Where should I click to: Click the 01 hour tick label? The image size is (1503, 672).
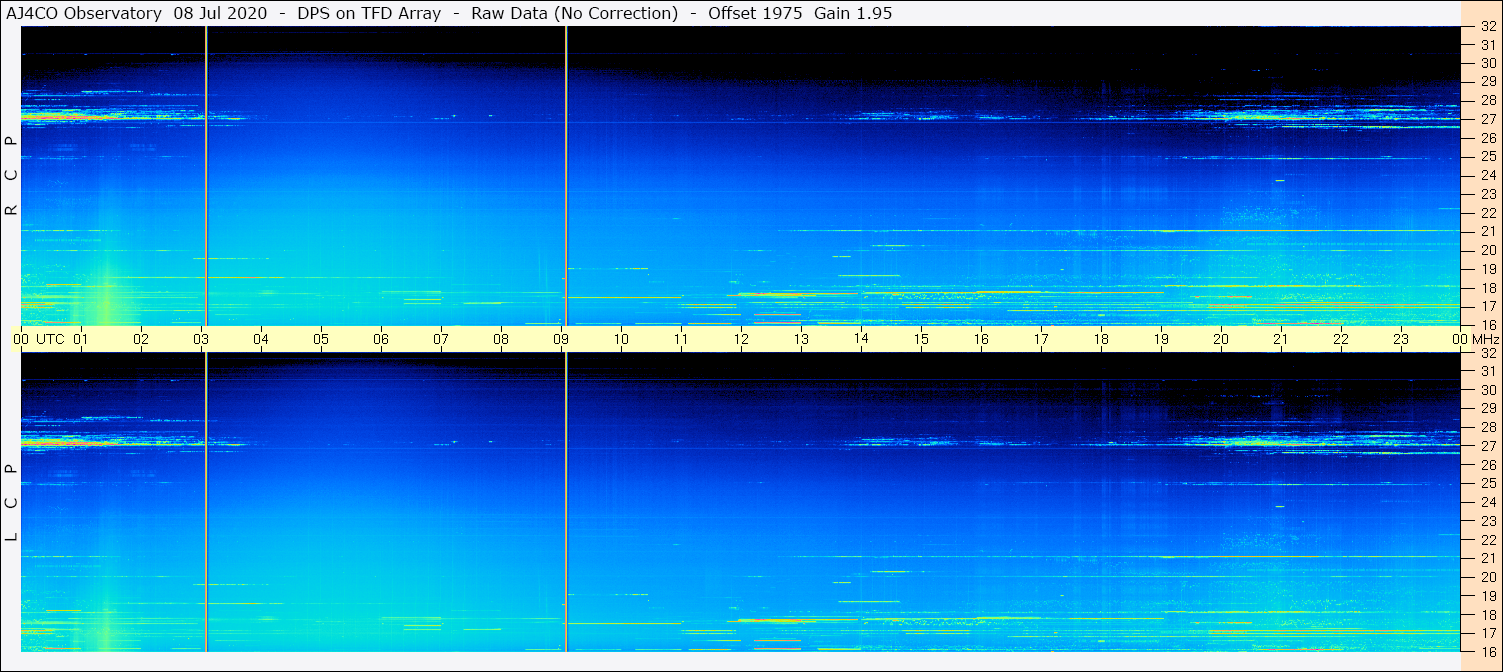(82, 339)
